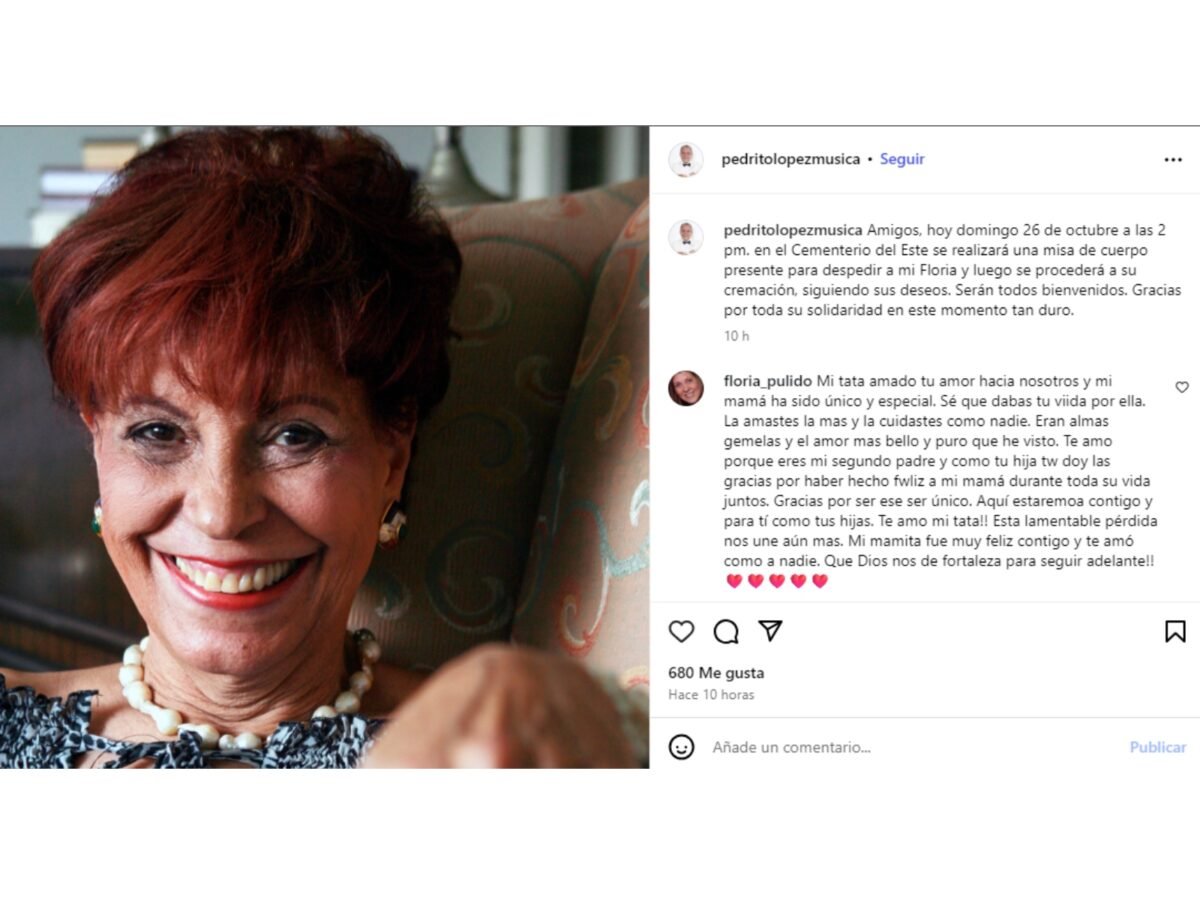The image size is (1200, 900).
Task: Click the 10 h caption timestamp
Action: pos(736,336)
